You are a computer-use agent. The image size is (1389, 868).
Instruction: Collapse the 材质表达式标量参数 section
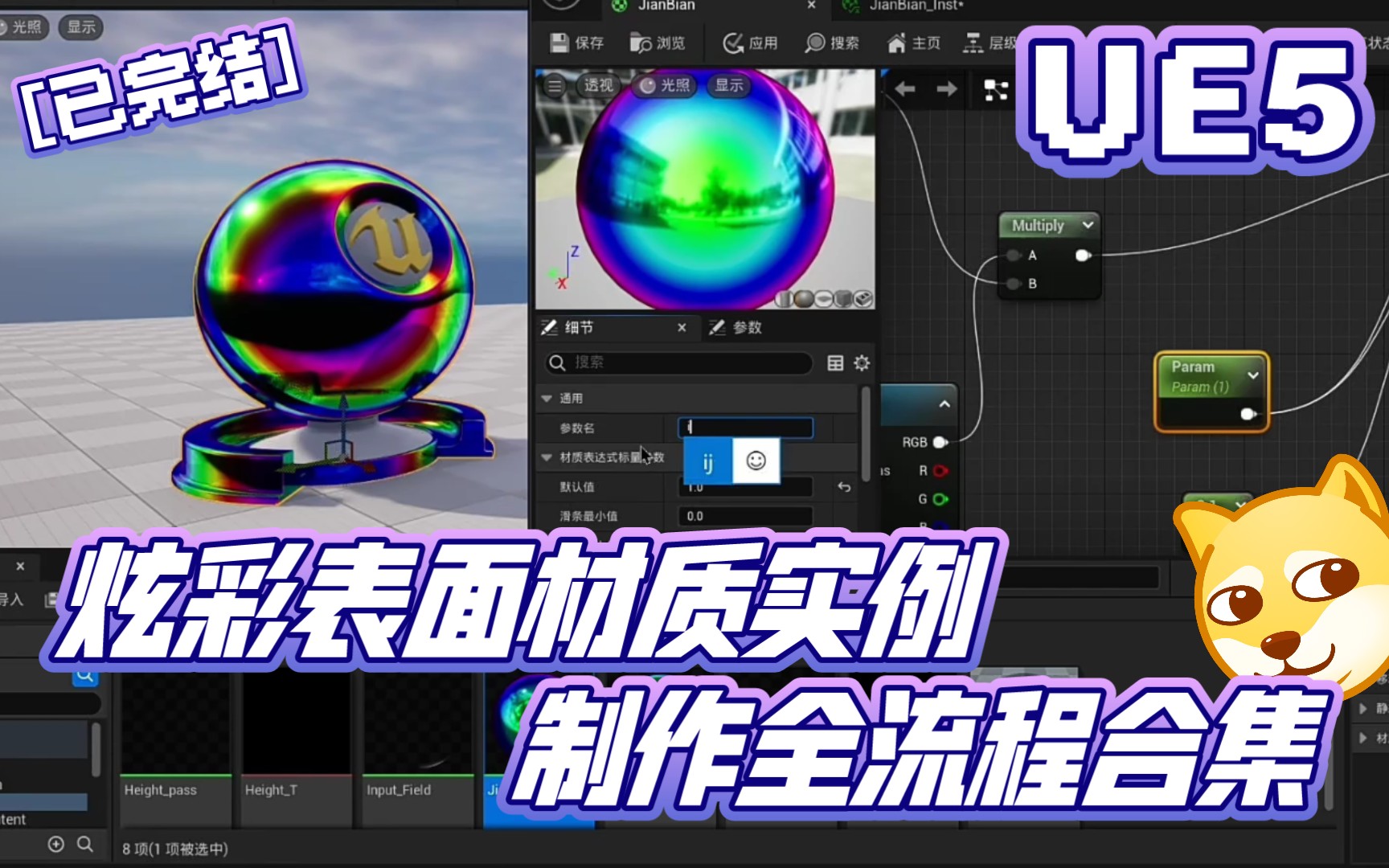coord(547,457)
